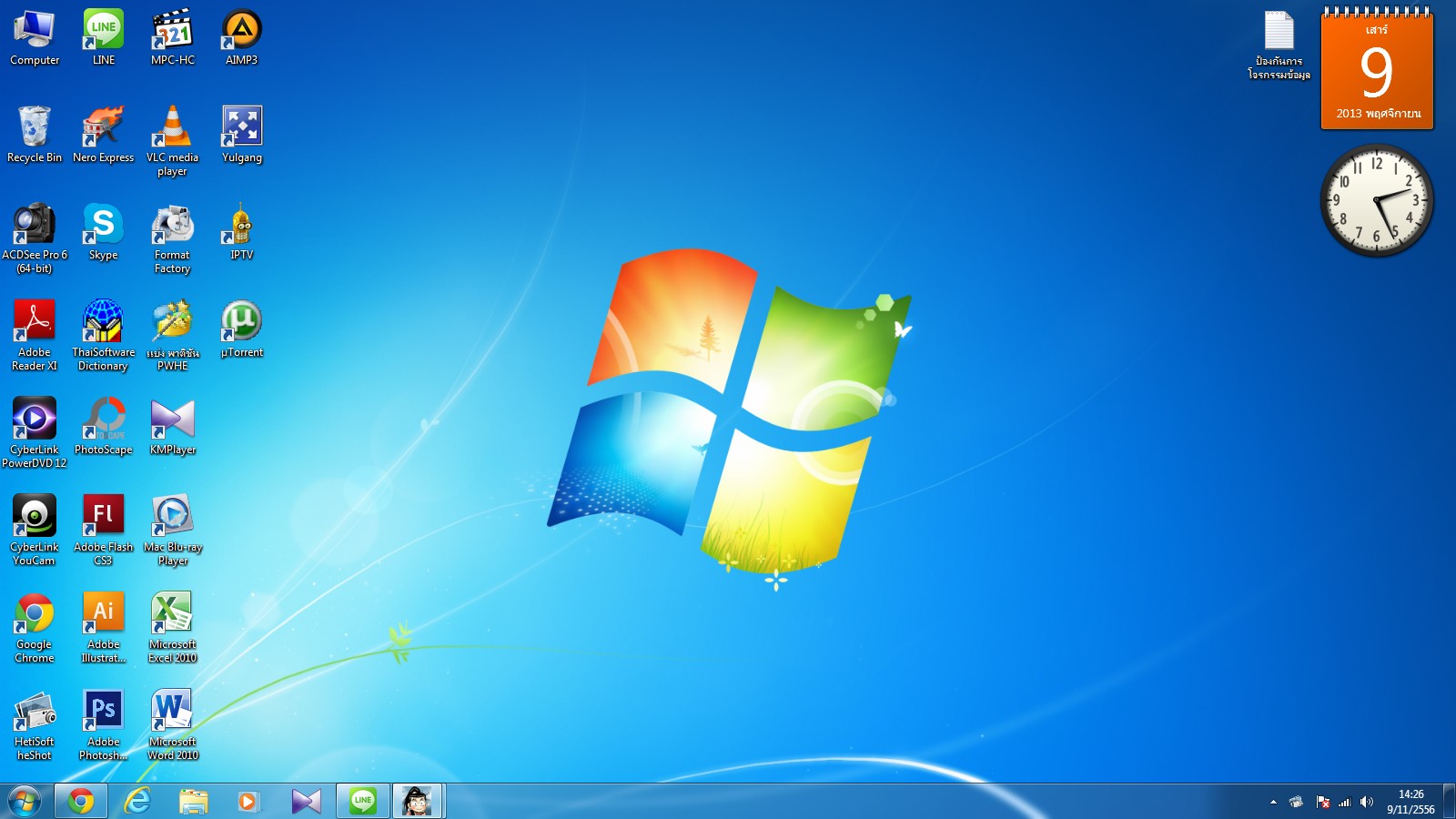Select the CyberLink PowerDVD 12 shortcut
The width and height of the screenshot is (1456, 819).
pos(35,433)
